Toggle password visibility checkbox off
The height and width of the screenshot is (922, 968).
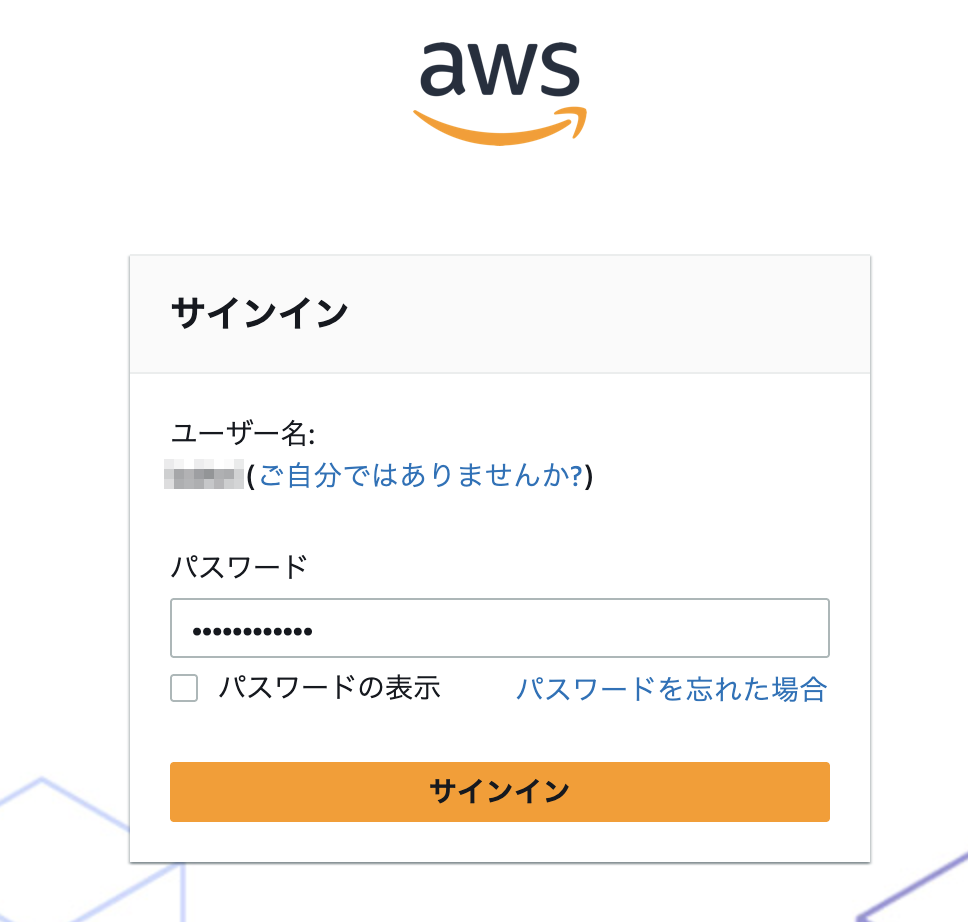185,689
